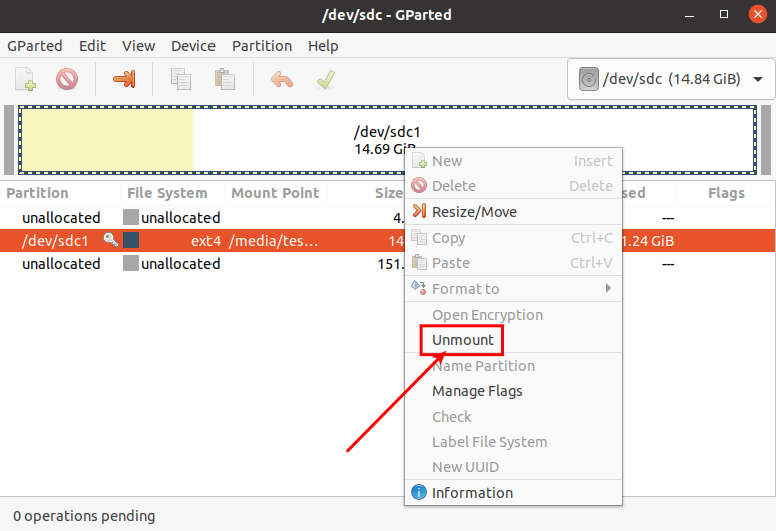Viewport: 776px width, 531px height.
Task: Open the Device menu
Action: [x=193, y=46]
